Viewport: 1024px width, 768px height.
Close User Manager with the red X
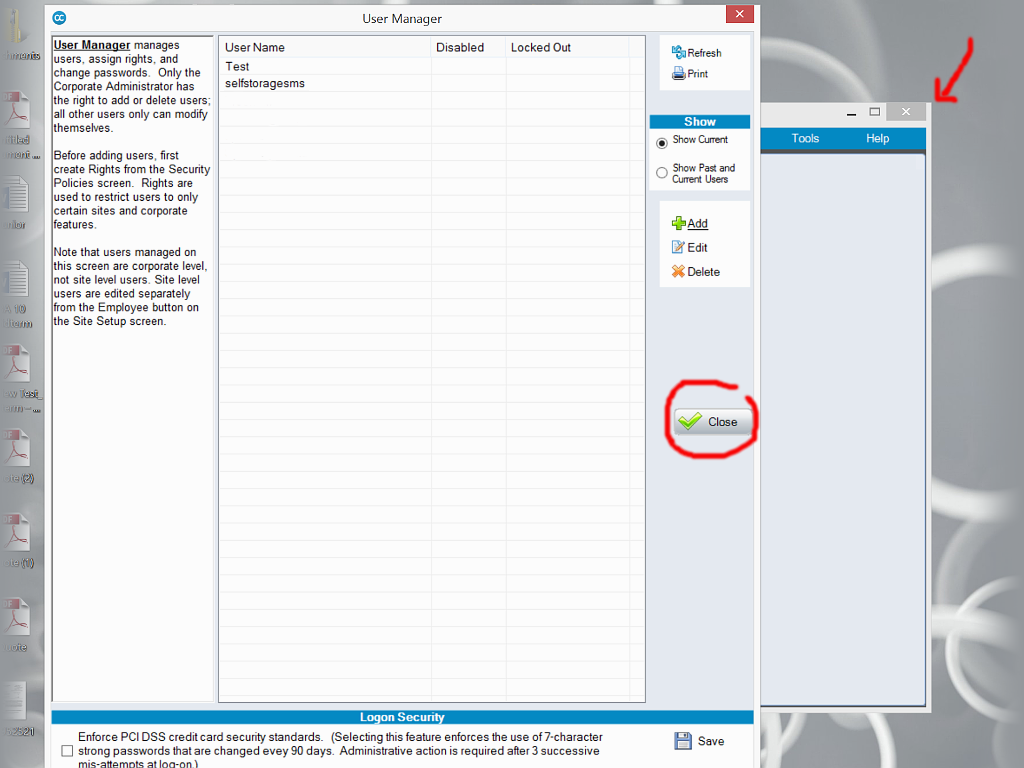pyautogui.click(x=739, y=14)
